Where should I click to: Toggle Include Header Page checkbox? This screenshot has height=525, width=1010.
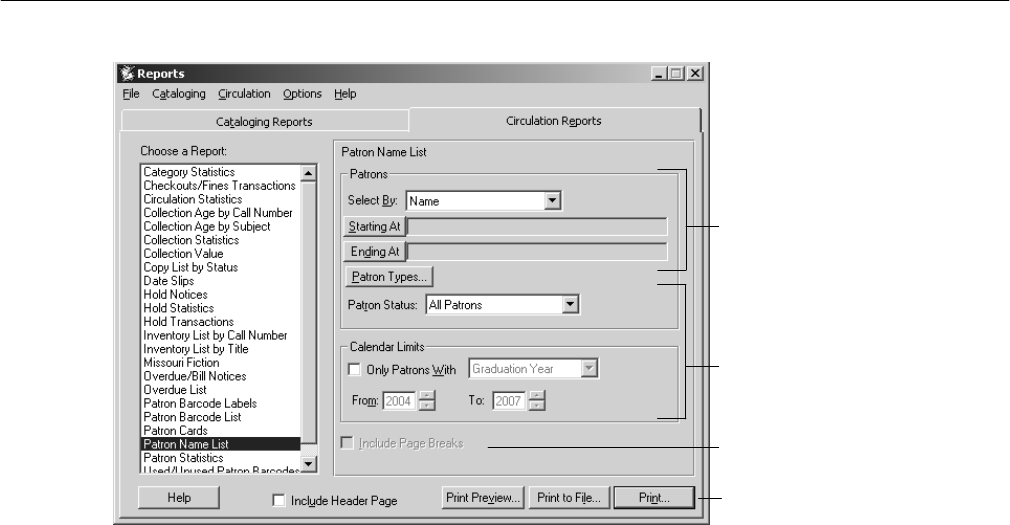279,501
